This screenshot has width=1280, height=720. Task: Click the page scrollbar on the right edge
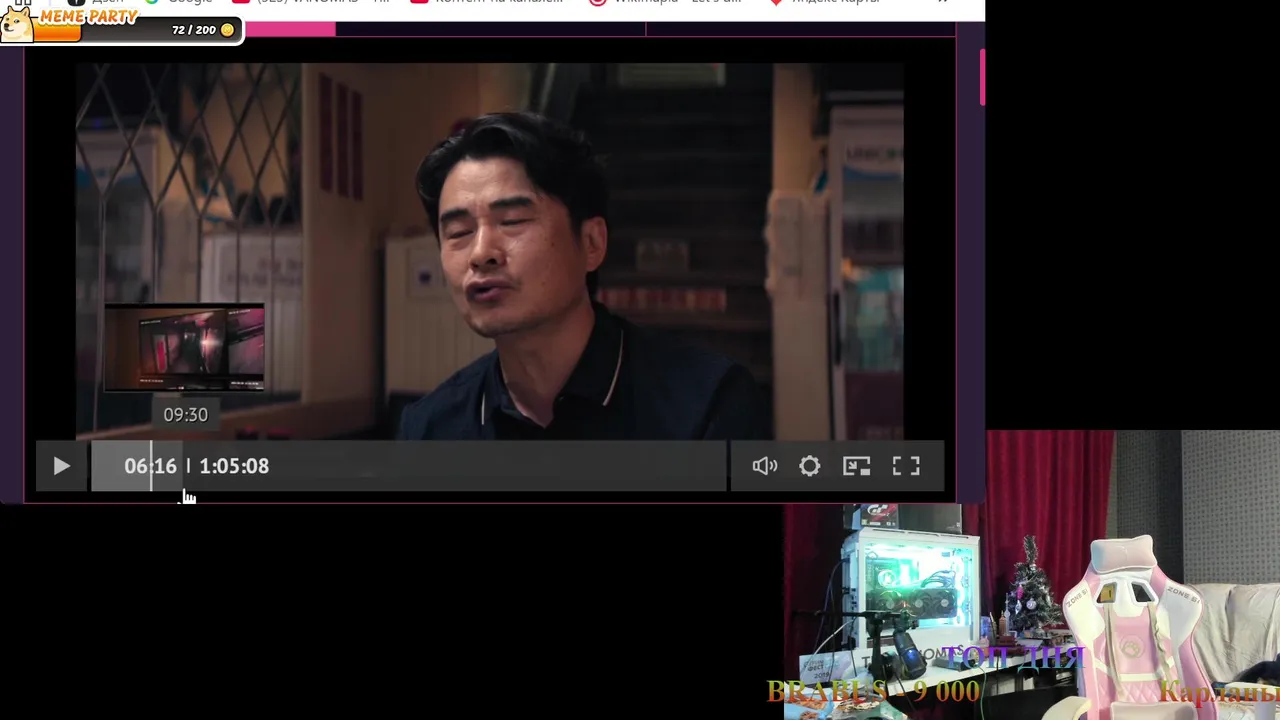click(982, 78)
